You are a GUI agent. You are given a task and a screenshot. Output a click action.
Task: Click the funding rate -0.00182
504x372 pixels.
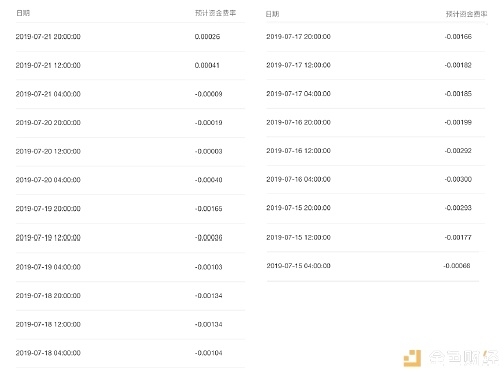coord(458,65)
